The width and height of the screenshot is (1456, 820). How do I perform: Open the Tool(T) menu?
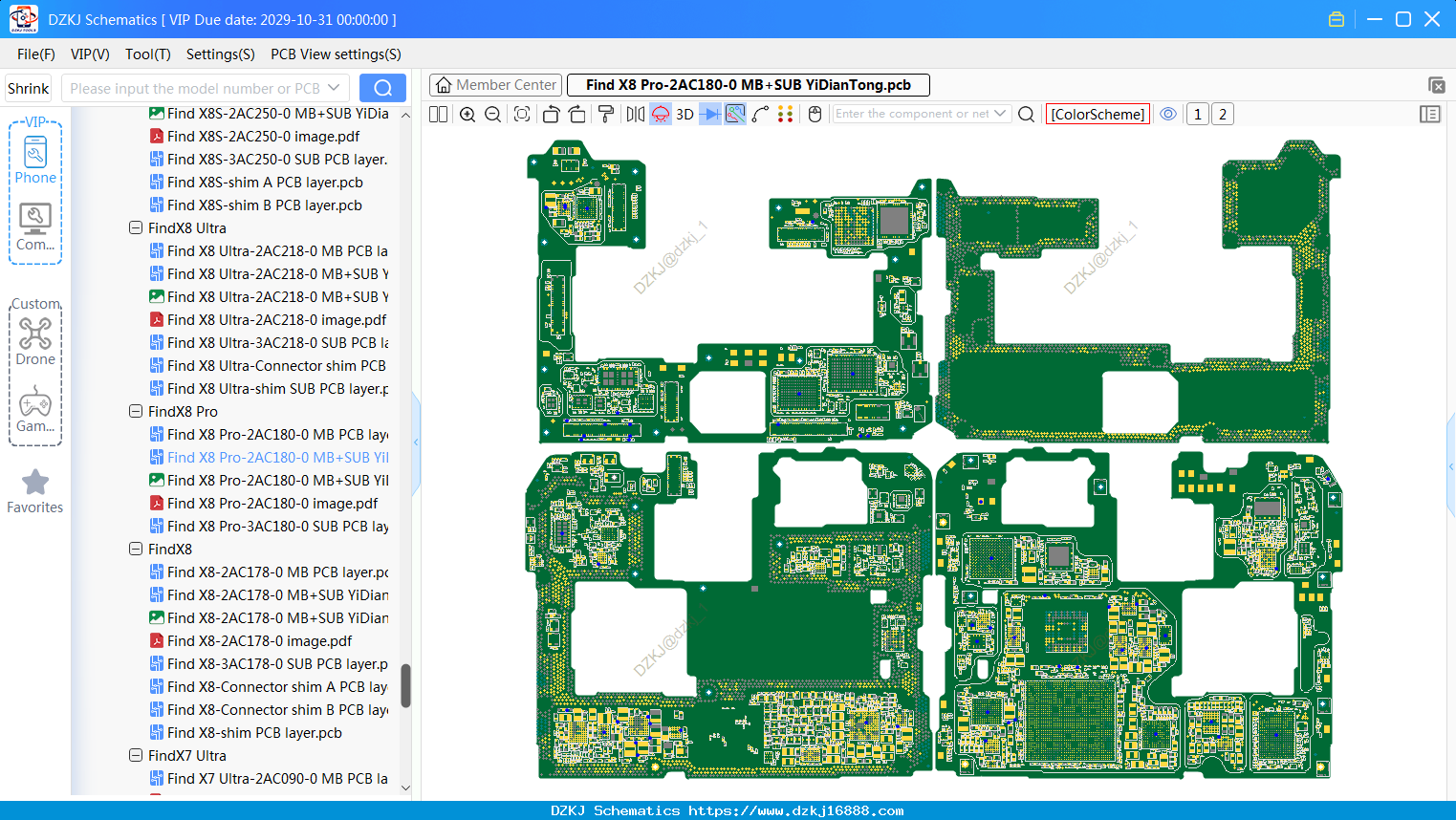[148, 54]
